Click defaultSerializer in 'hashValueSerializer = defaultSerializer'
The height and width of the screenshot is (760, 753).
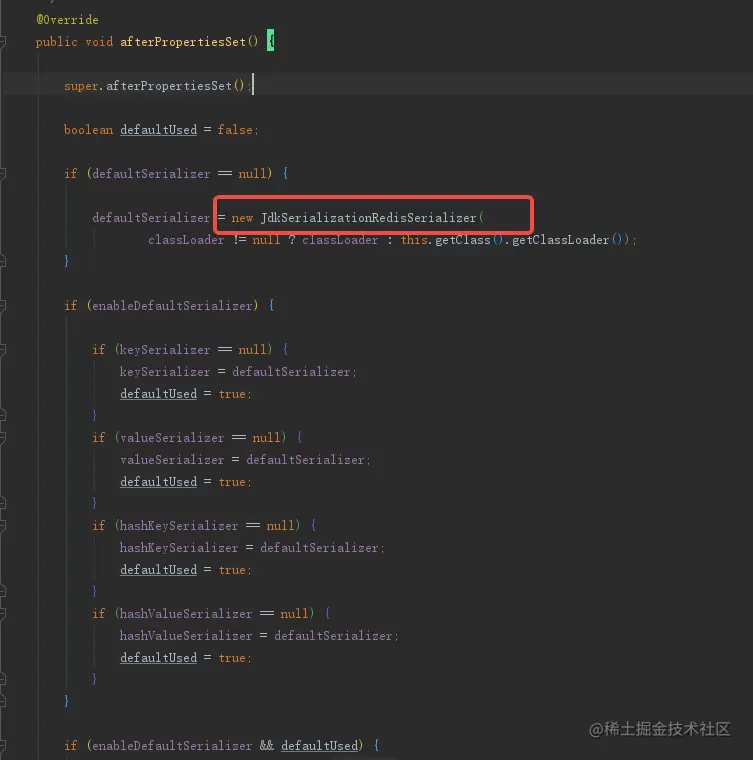pyautogui.click(x=333, y=636)
